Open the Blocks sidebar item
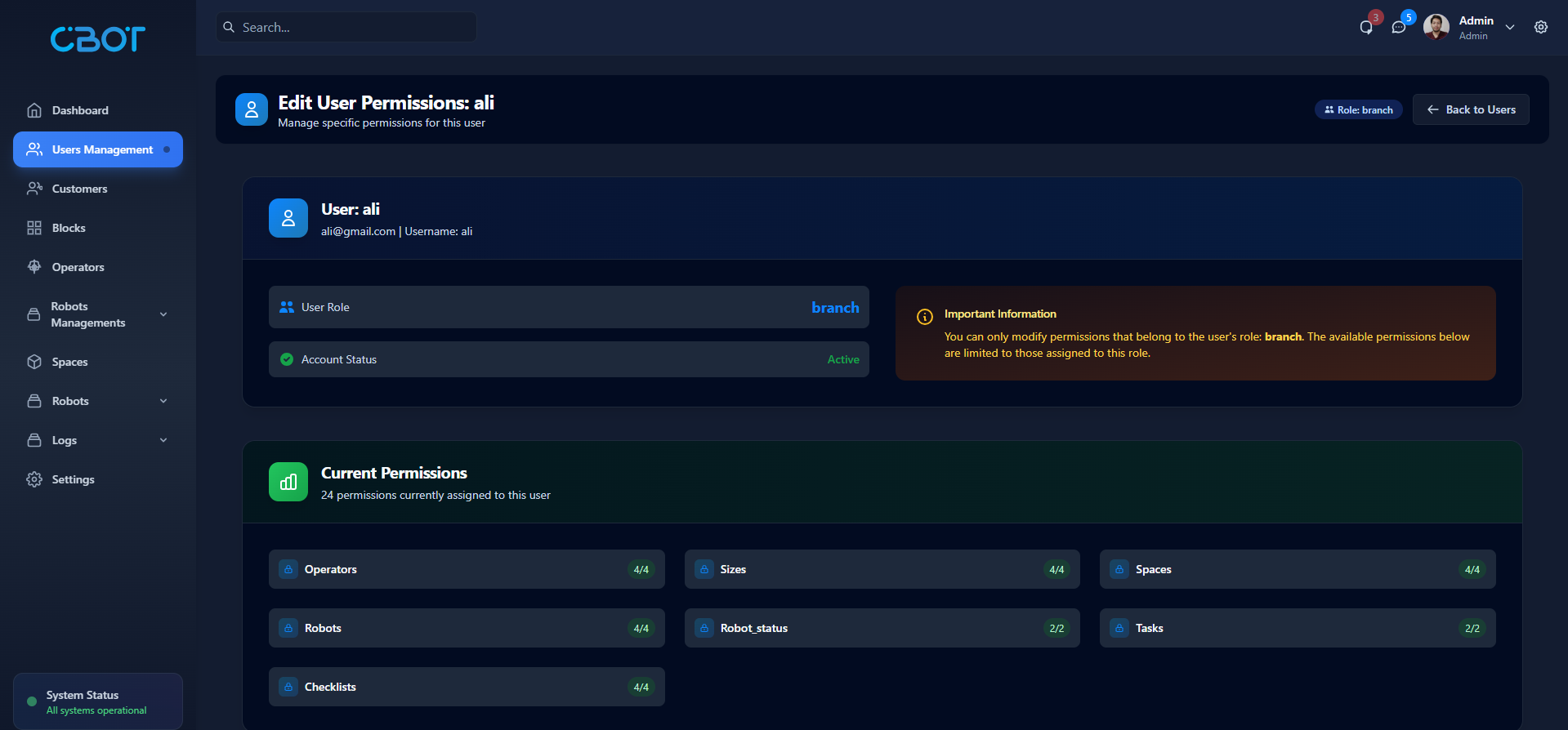Screen dimensions: 1568x730 click(98, 228)
